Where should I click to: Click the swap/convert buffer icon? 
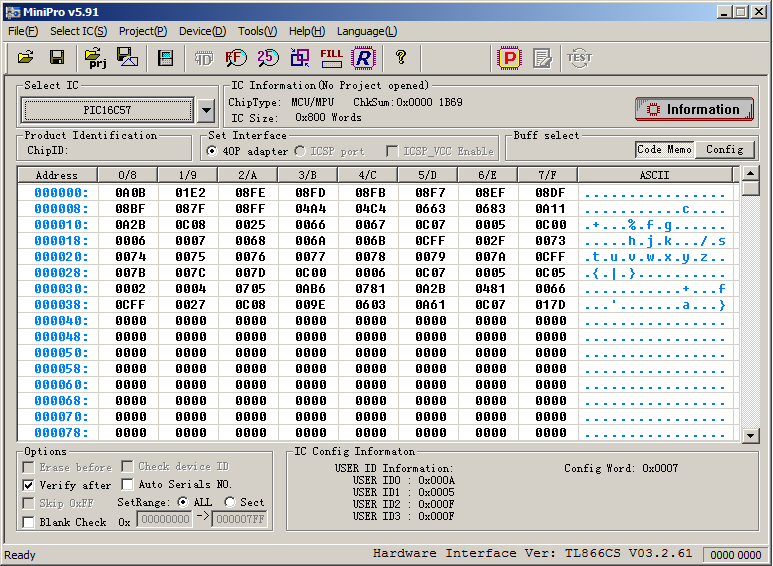coord(300,58)
